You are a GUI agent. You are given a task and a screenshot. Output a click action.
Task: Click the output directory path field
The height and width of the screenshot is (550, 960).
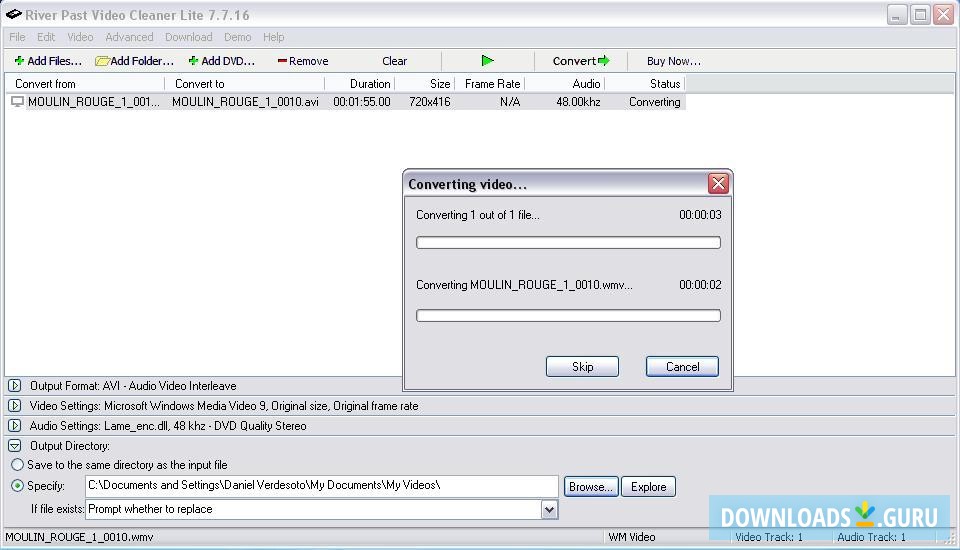click(321, 486)
